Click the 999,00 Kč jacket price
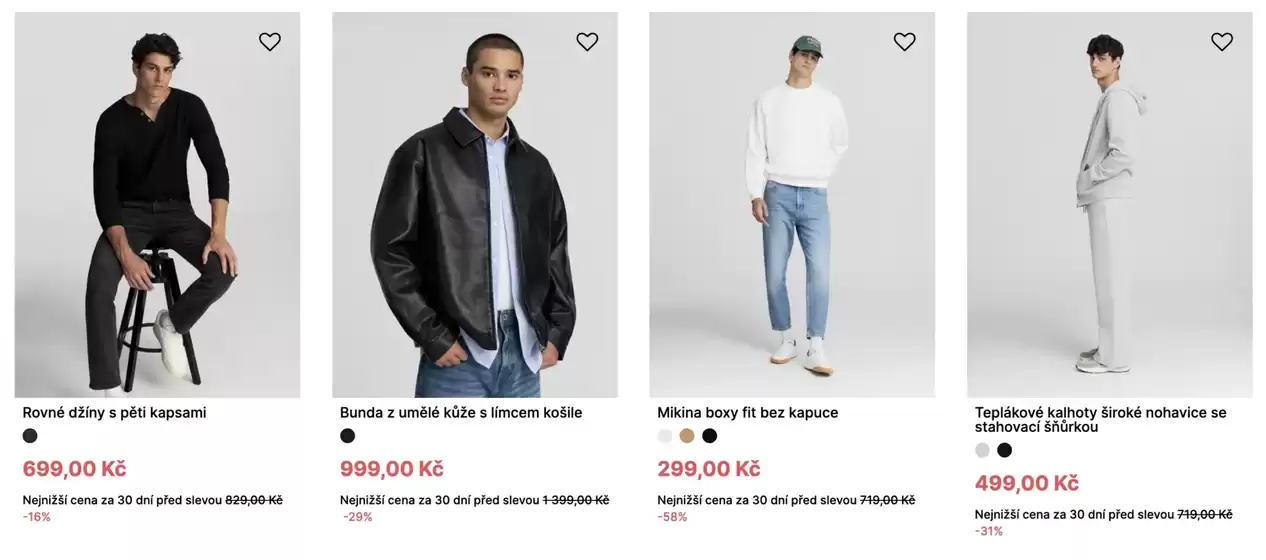The width and height of the screenshot is (1266, 560). (392, 469)
